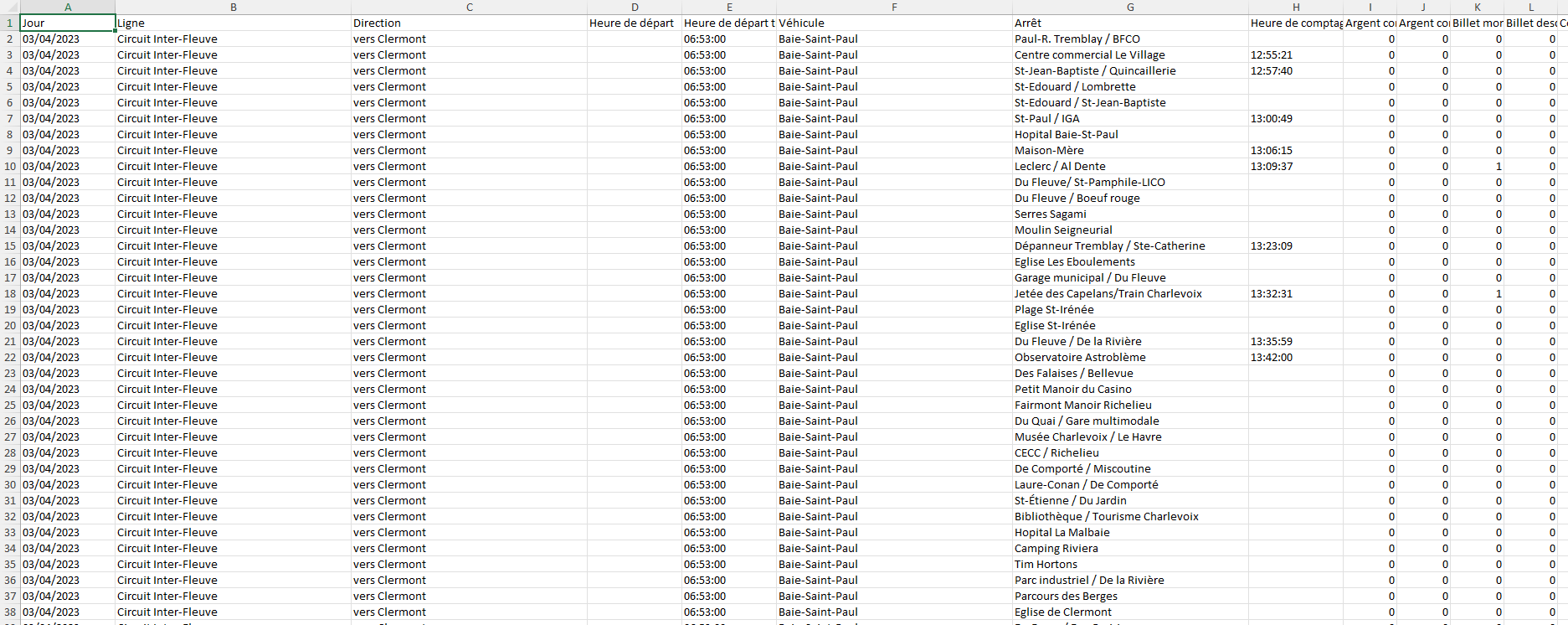
Task: Select column I header
Action: point(1370,7)
